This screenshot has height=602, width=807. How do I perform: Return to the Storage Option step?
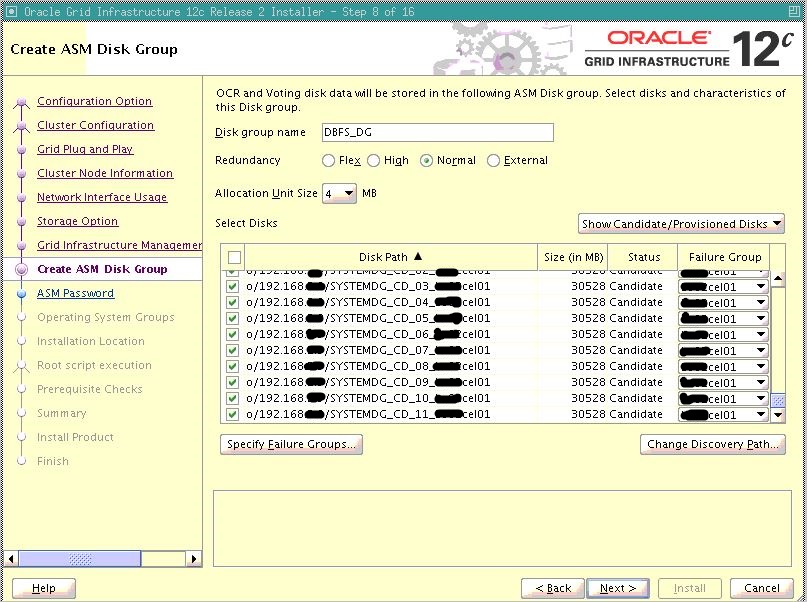[x=78, y=221]
